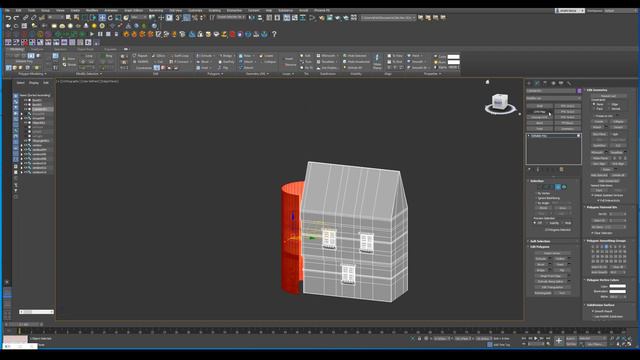
Task: Switch command panel to Motion tab icon
Action: [553, 83]
